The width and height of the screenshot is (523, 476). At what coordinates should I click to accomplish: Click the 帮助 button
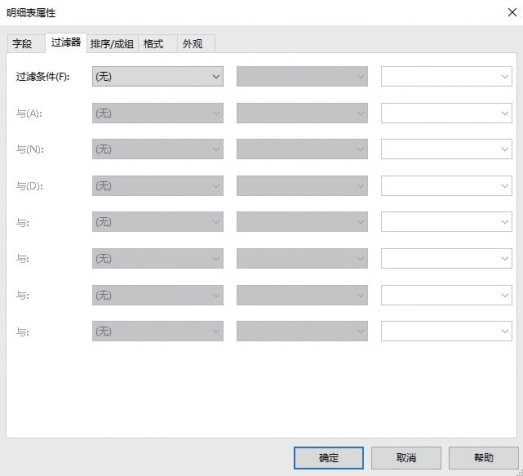(x=483, y=458)
